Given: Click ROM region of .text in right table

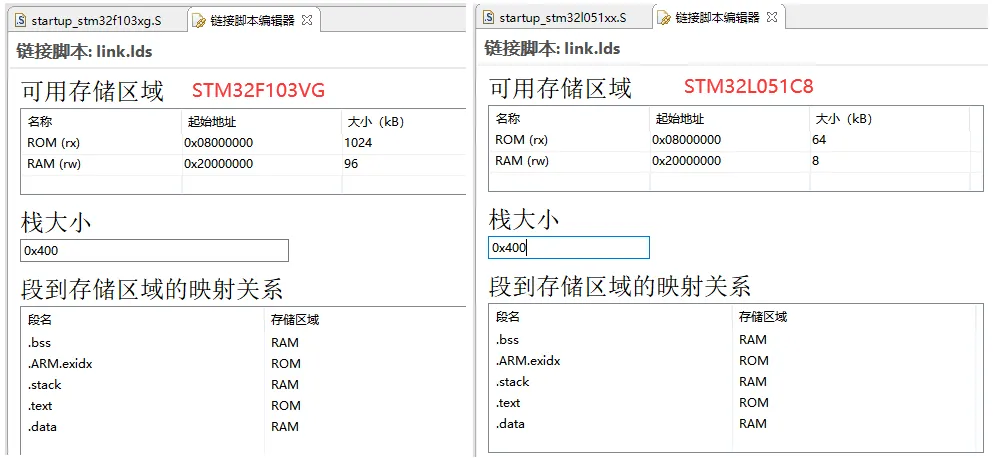Looking at the screenshot, I should [x=754, y=402].
